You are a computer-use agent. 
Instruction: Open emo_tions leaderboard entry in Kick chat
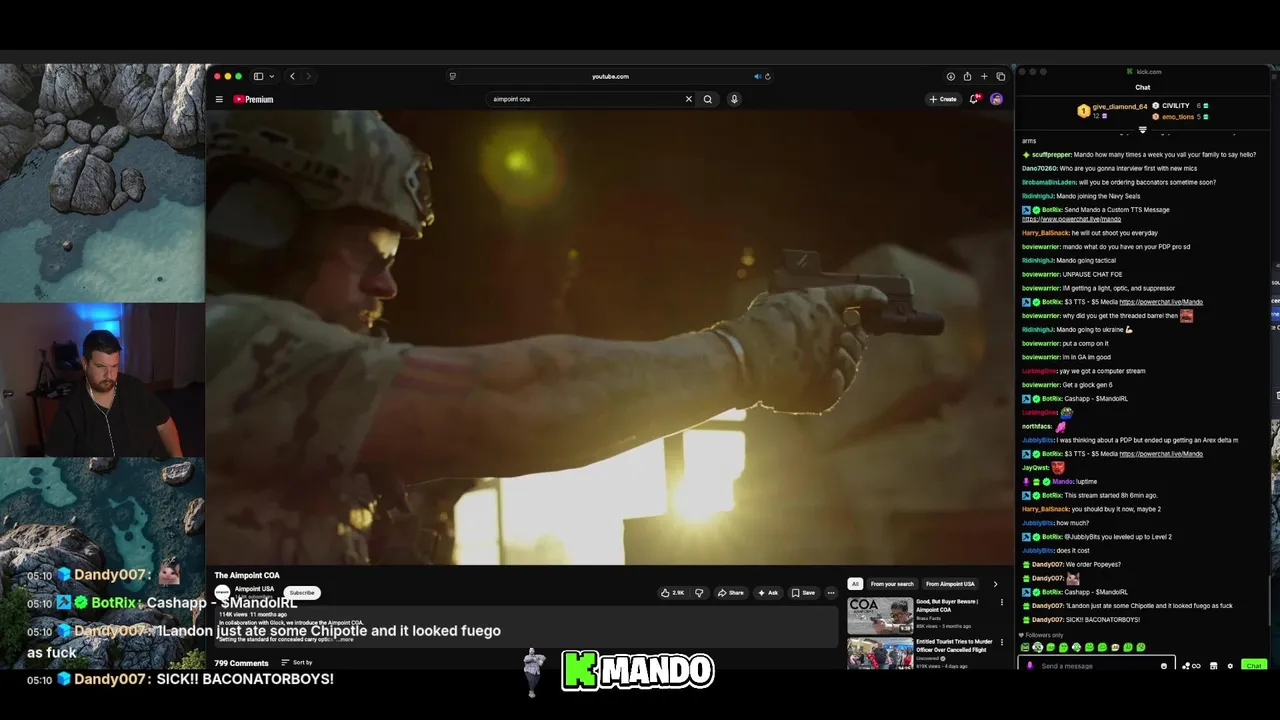pyautogui.click(x=1181, y=116)
